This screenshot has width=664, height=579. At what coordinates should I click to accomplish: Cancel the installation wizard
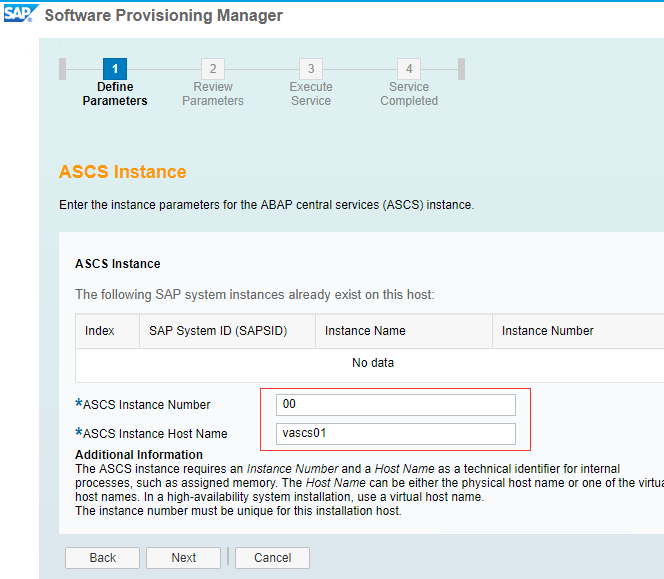[x=272, y=558]
